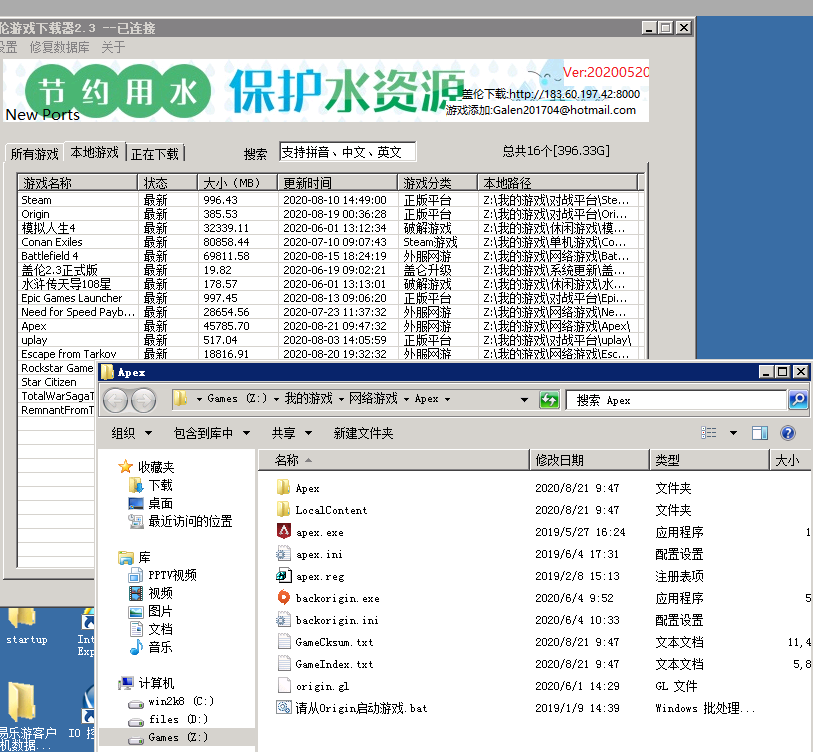Sort games by 大小 (MB) column header

(237, 183)
